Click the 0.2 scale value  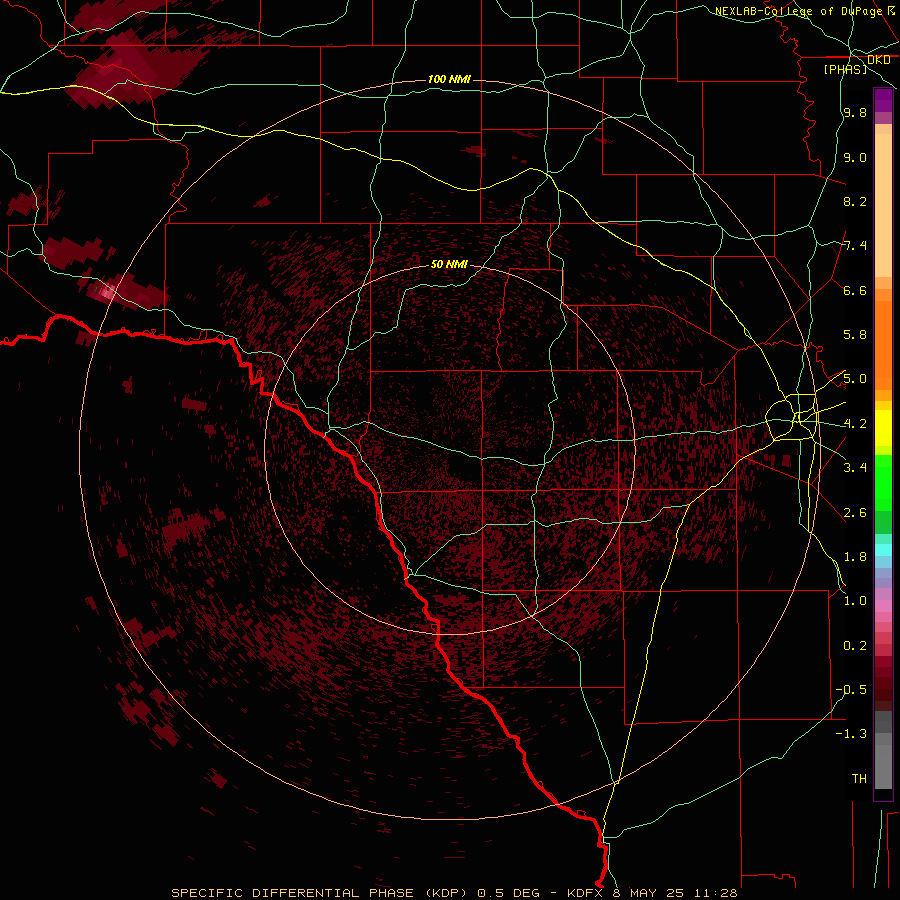[x=855, y=646]
